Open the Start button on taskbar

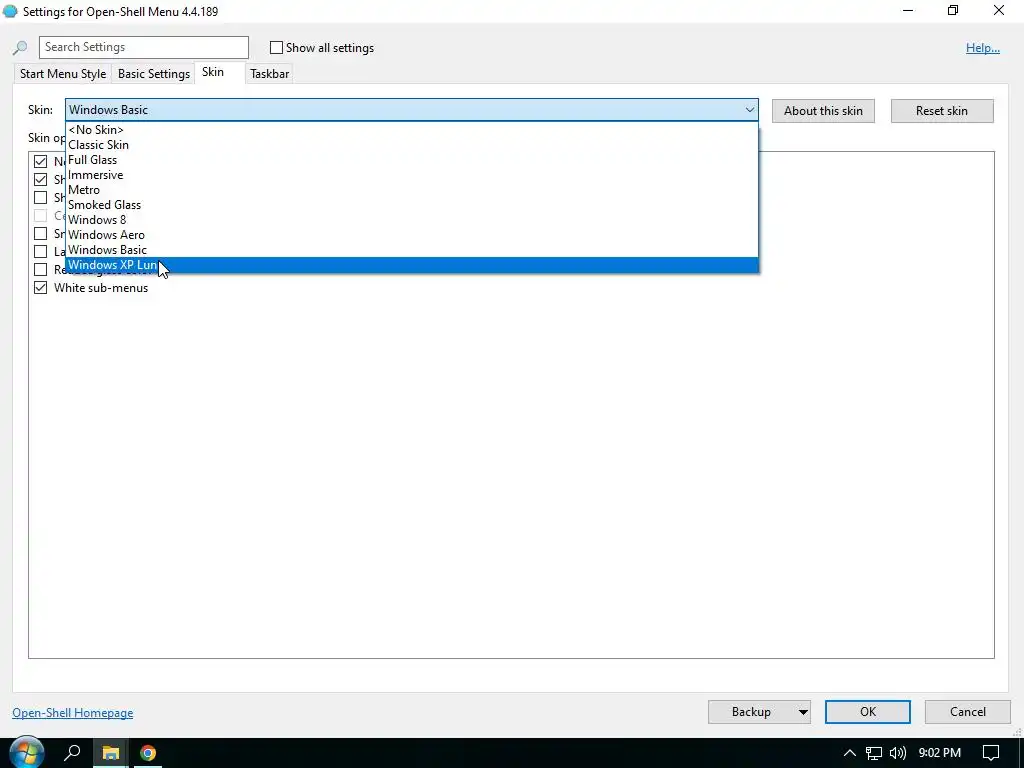(26, 753)
